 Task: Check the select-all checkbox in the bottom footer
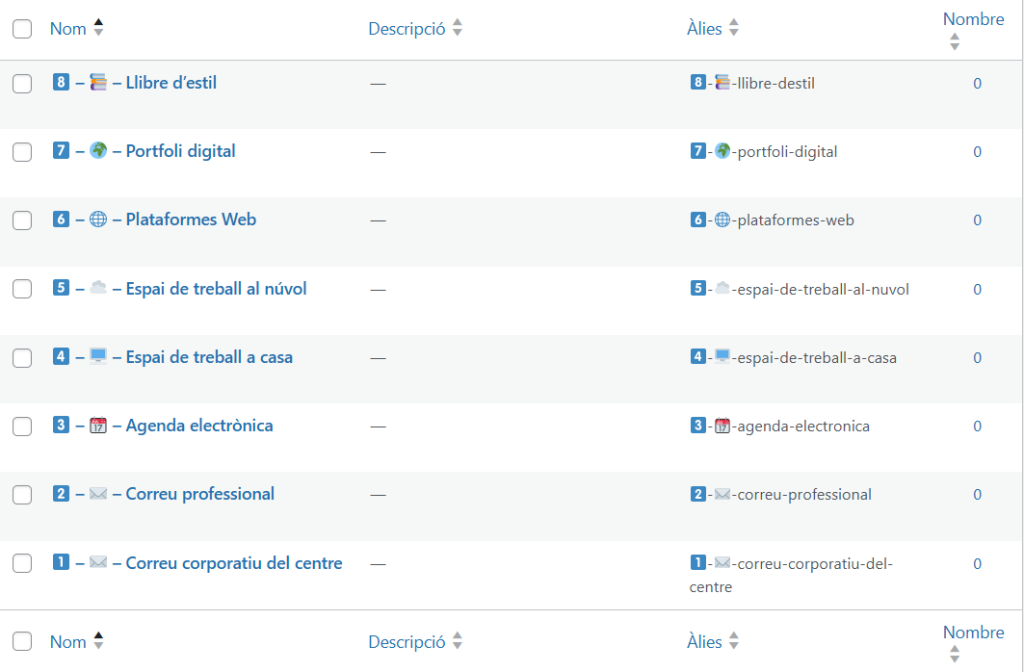[22, 642]
